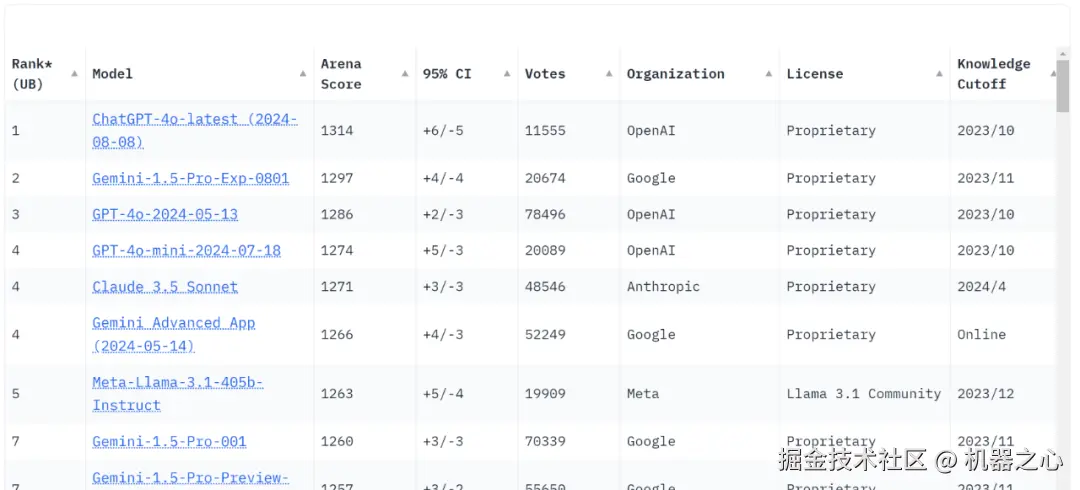Select the Llama 3.1 Community license cell
Screen dimensions: 1080x490
point(863,393)
